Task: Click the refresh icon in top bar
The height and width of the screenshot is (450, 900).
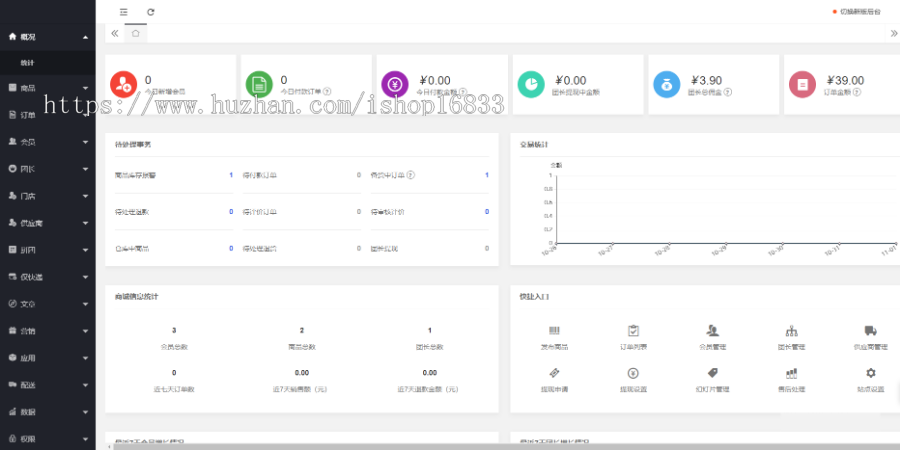Action: [150, 11]
